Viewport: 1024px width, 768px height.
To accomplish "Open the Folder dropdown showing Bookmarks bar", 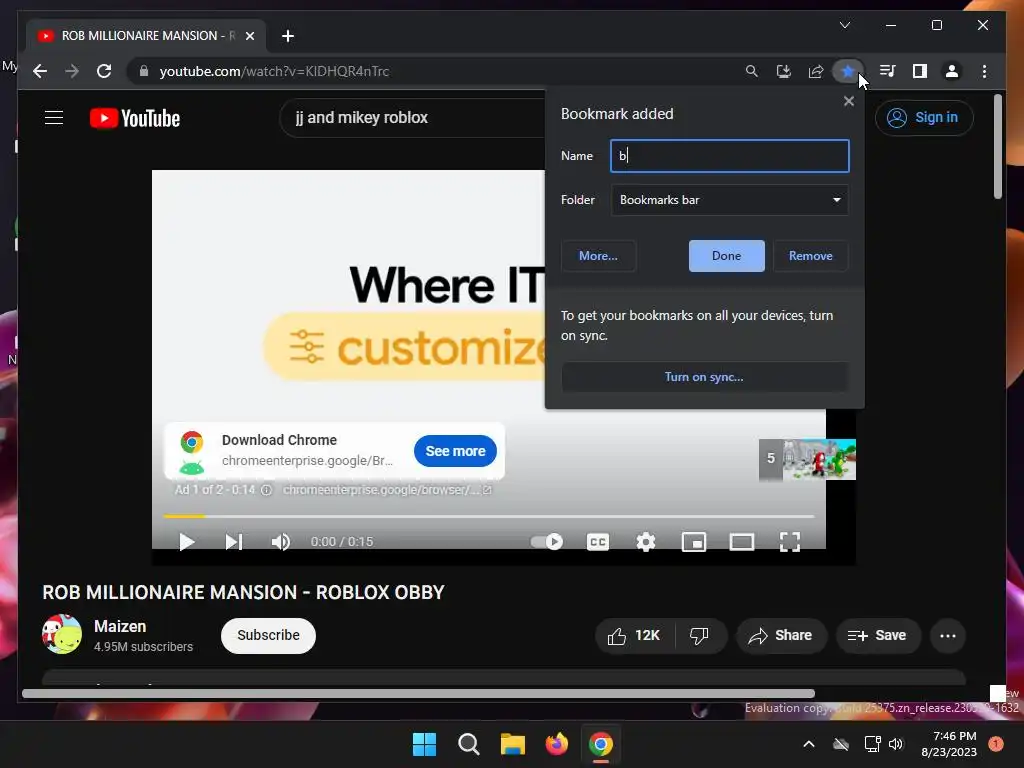I will coord(729,200).
